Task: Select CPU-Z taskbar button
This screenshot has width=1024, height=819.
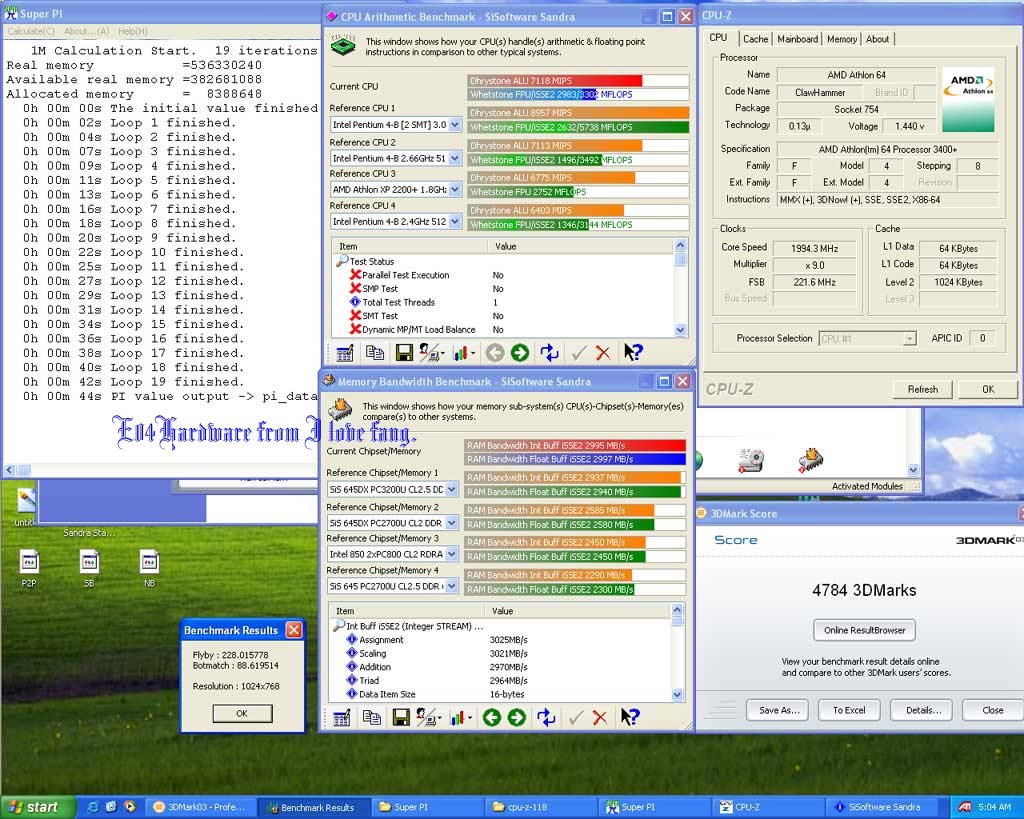Action: click(768, 807)
